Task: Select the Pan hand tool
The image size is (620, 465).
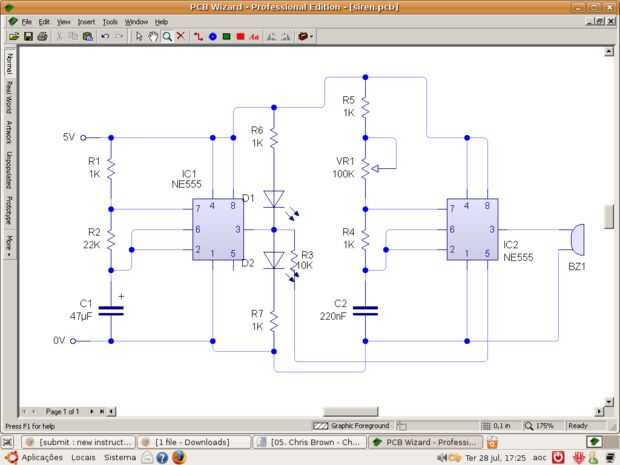Action: coord(153,37)
